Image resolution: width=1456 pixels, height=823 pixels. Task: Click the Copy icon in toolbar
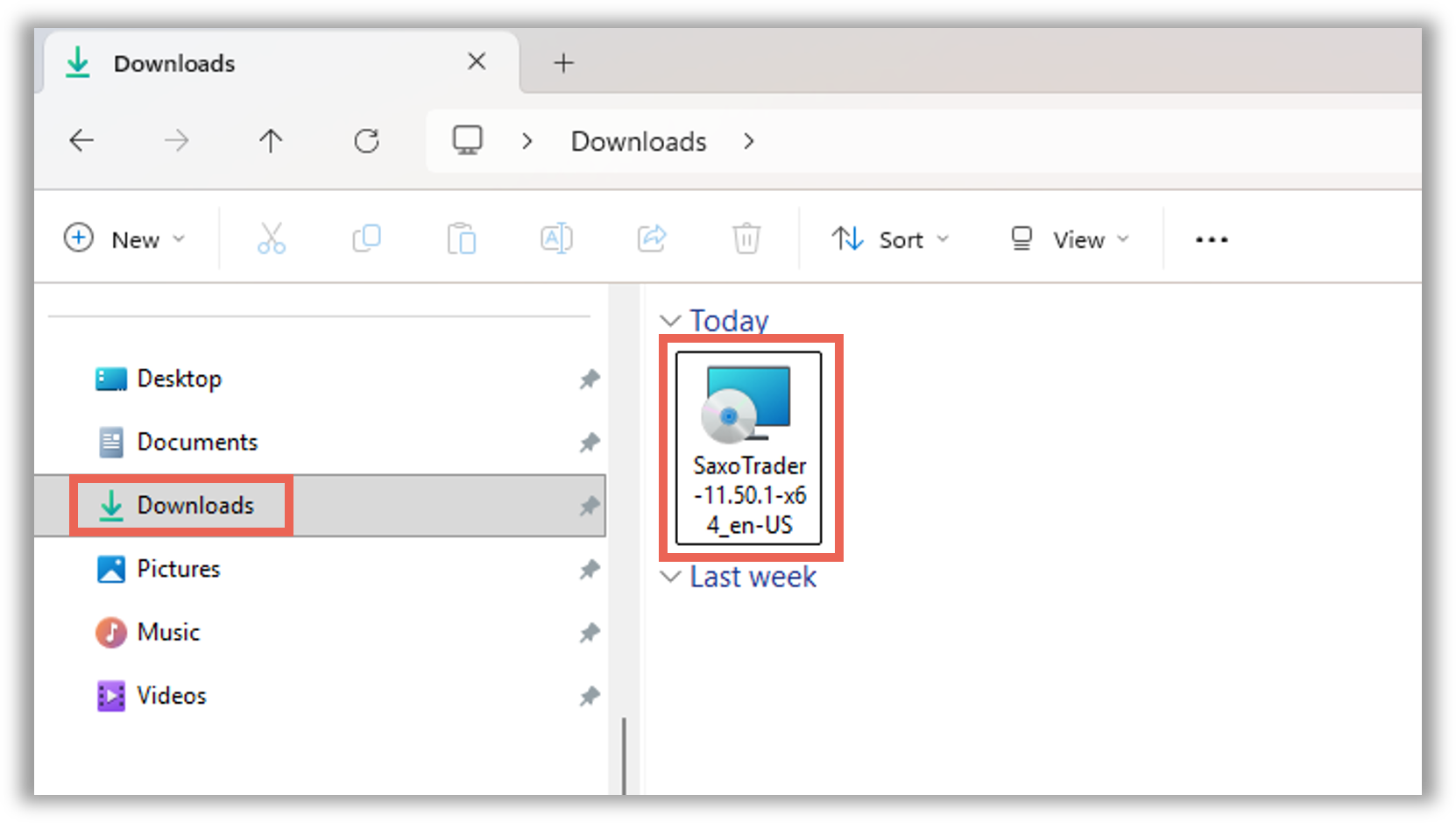[x=366, y=238]
